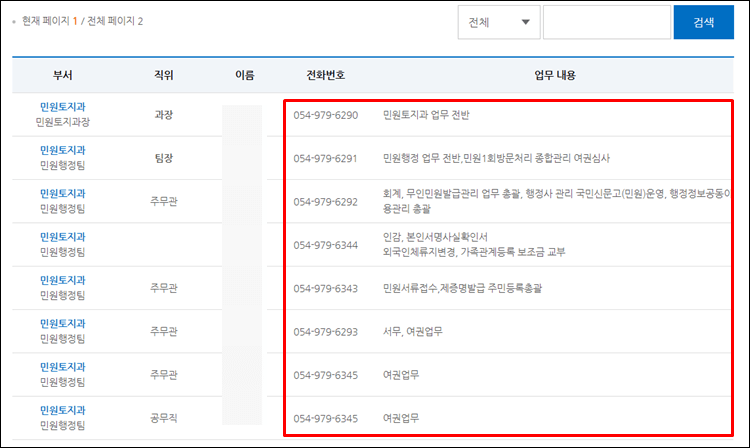Select phone number 054-979-6291
Viewport: 750px width, 448px height.
326,159
